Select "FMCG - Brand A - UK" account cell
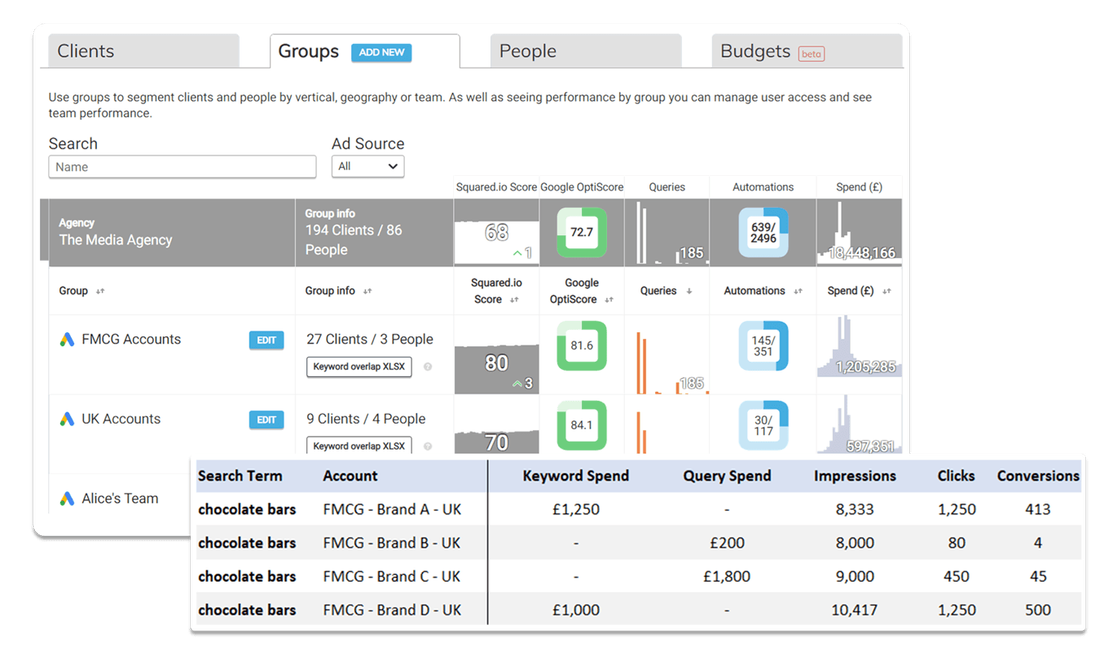 (392, 510)
